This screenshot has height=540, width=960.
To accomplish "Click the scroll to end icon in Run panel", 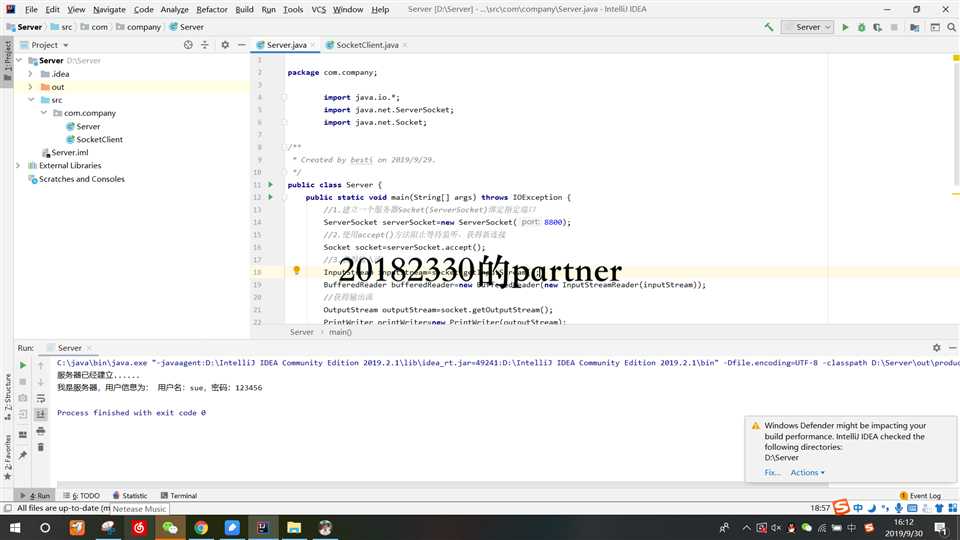I will pos(40,414).
